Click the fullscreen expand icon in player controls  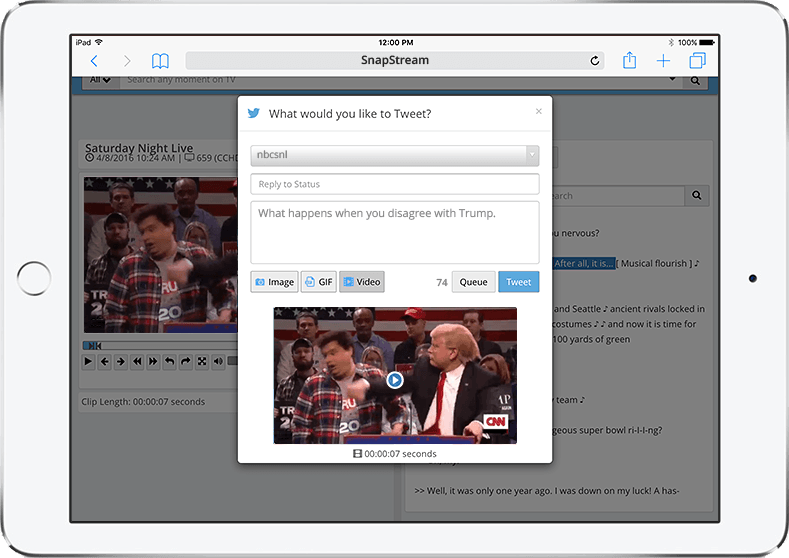coord(202,361)
